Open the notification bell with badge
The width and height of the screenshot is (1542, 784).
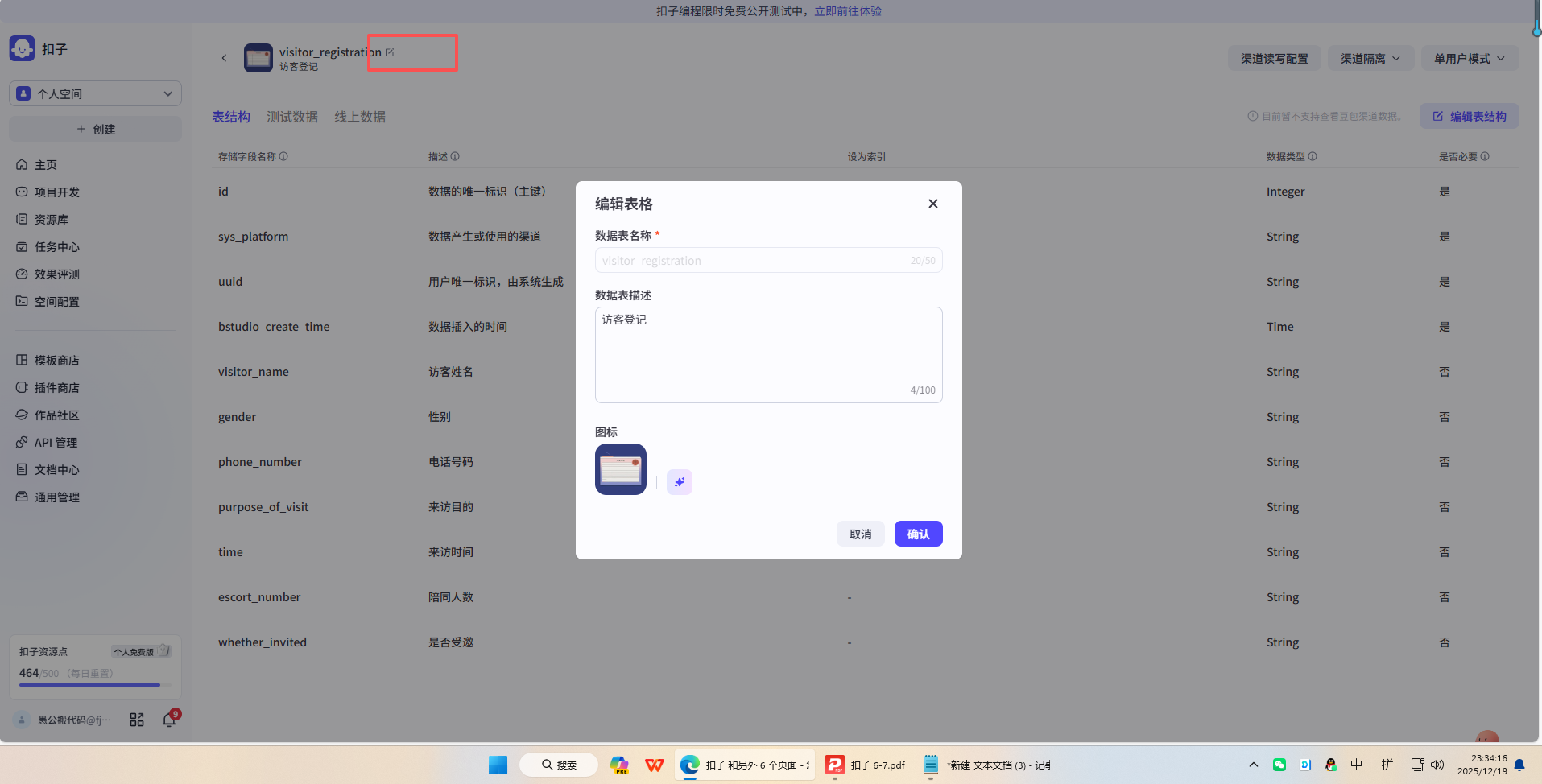coord(168,719)
